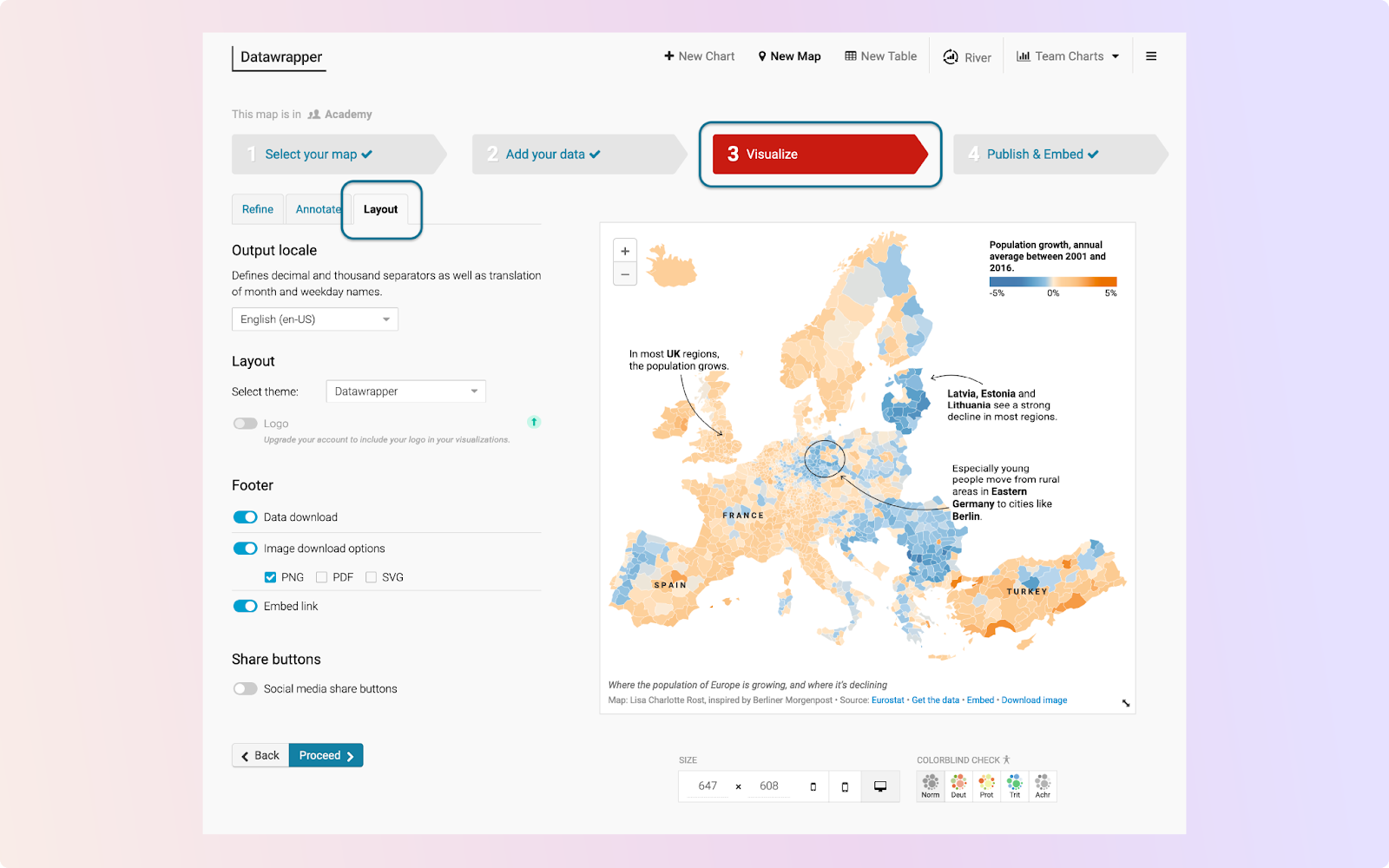
Task: Zoom in on the Europe map
Action: tap(624, 250)
